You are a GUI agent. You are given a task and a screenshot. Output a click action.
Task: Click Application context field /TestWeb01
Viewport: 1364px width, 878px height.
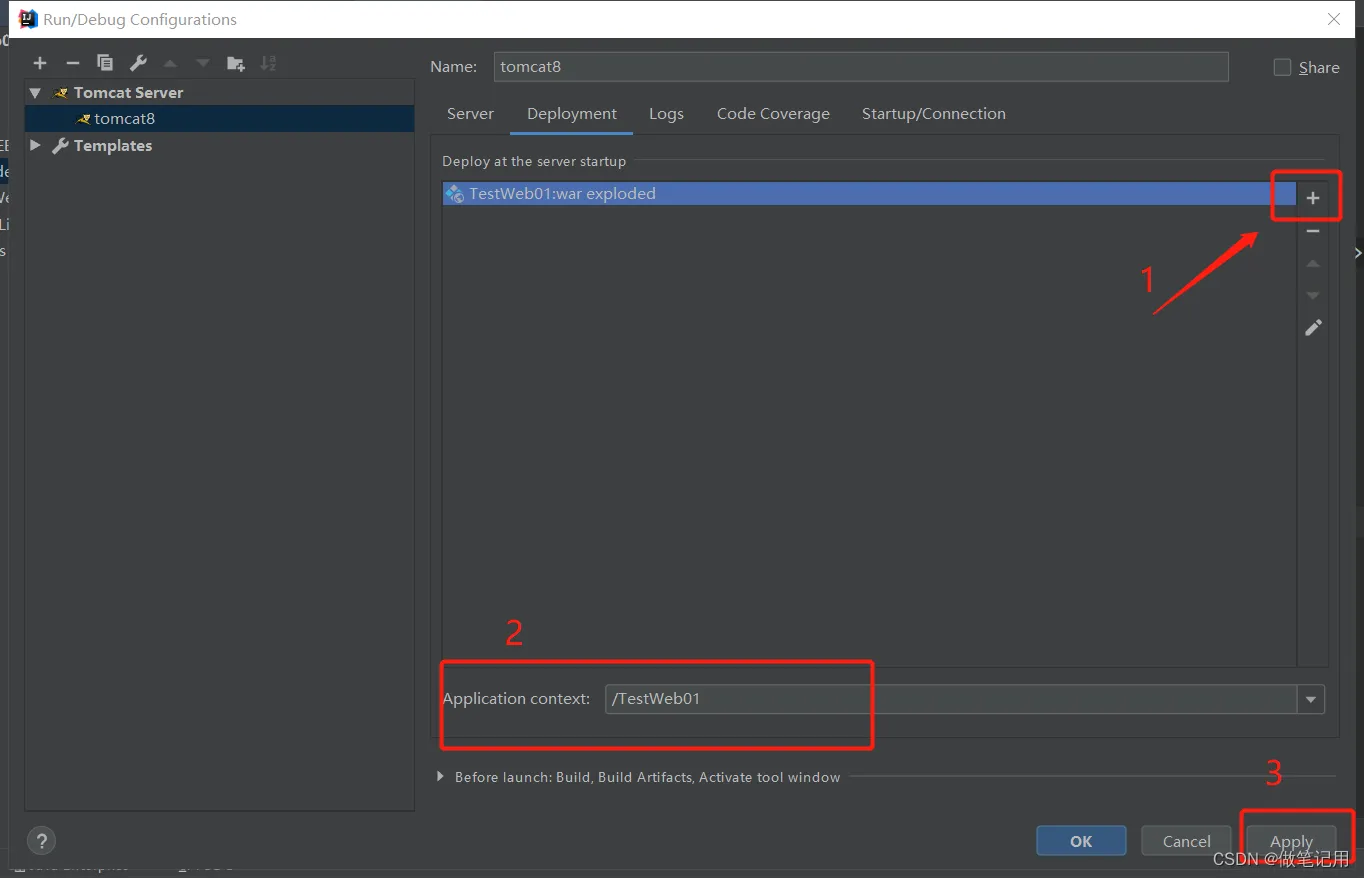pyautogui.click(x=951, y=699)
